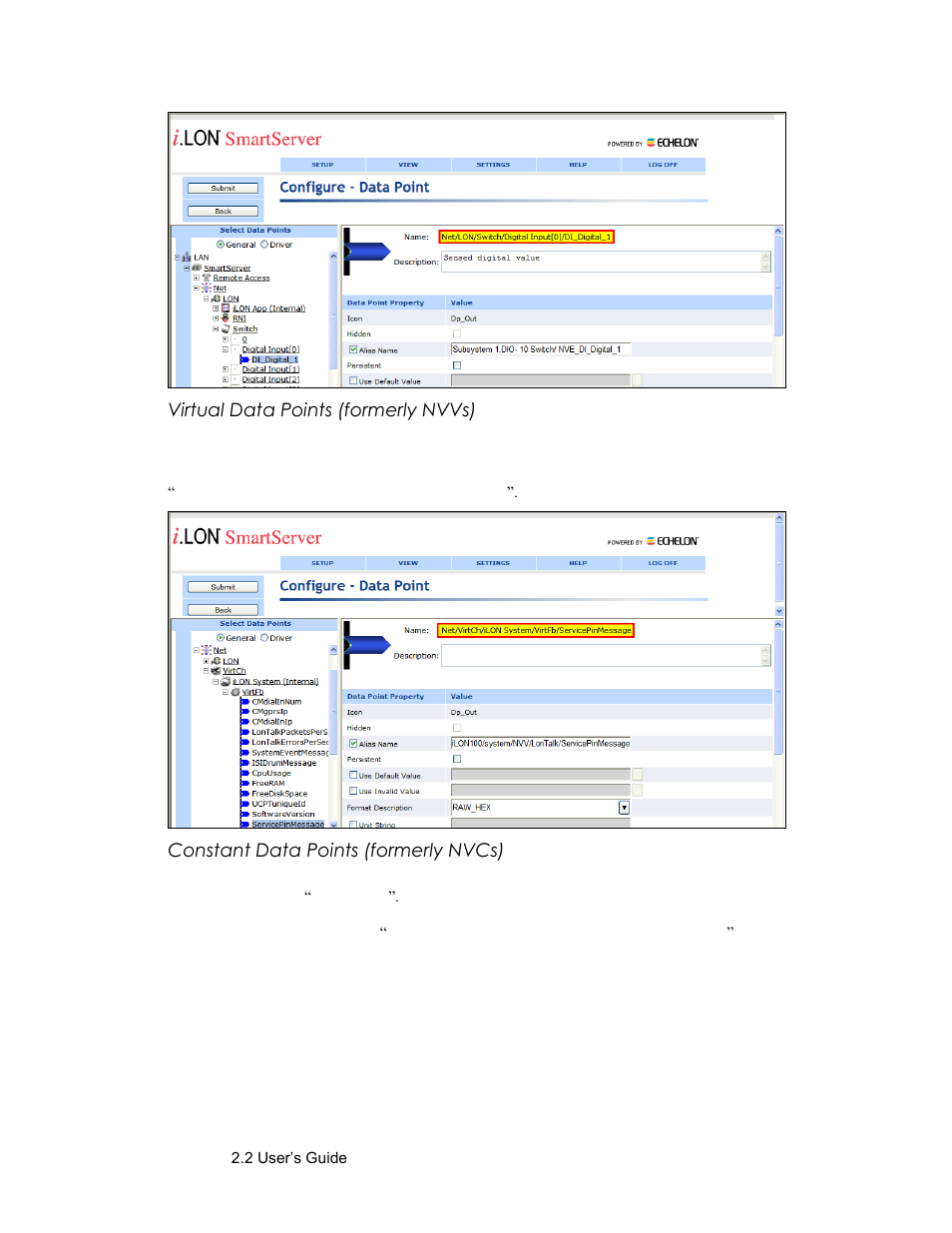Open SETUP menu in DI_Digital_1 screenshot
The height and width of the screenshot is (1233, 952).
tap(322, 165)
